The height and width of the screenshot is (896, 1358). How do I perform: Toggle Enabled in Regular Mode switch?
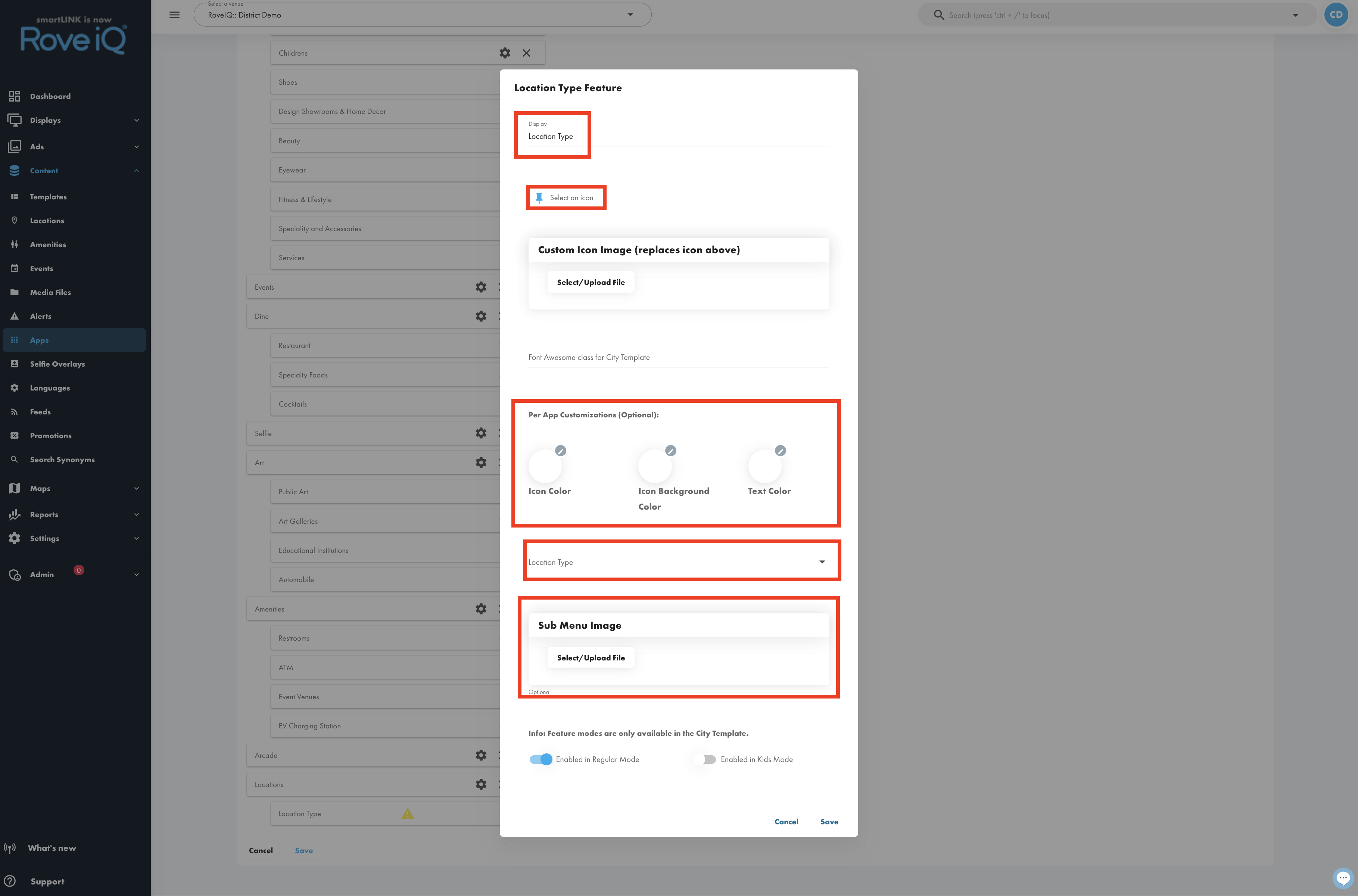coord(541,759)
